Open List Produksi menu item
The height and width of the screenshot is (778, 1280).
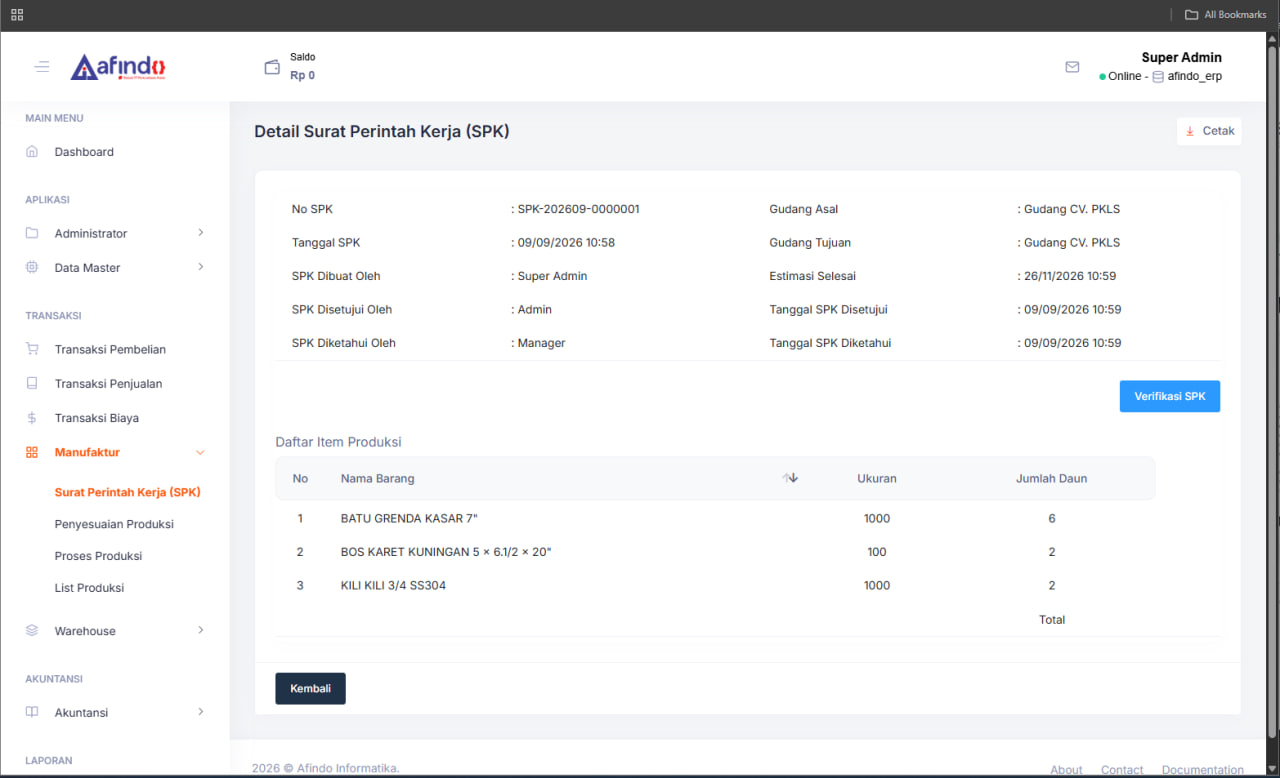click(89, 588)
